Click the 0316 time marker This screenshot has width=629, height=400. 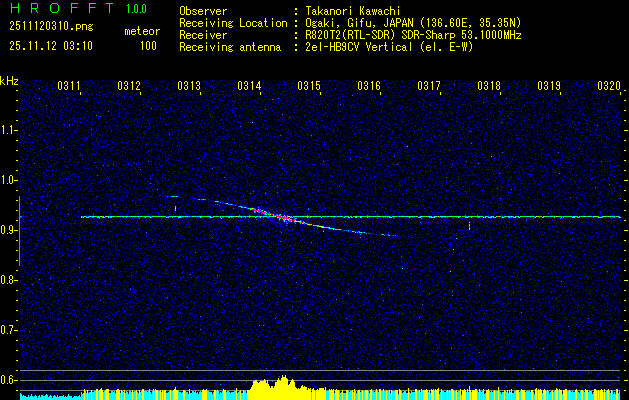pos(369,85)
